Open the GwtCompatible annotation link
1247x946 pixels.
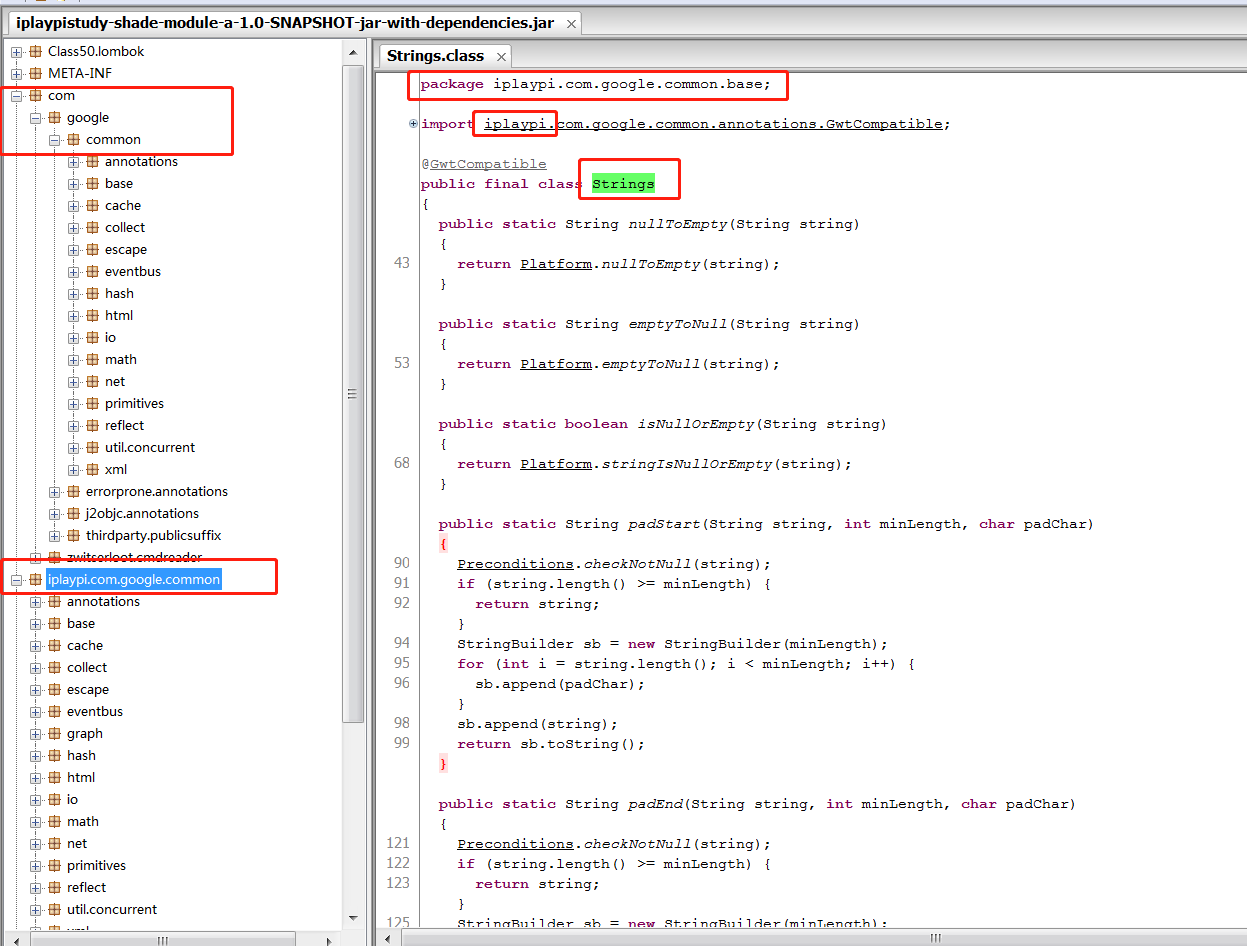[488, 164]
